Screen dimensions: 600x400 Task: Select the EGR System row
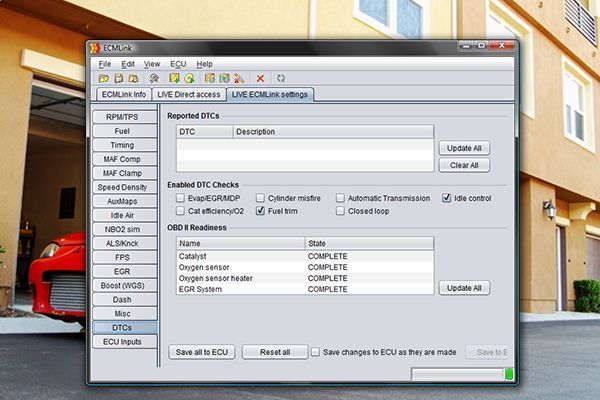(x=305, y=289)
